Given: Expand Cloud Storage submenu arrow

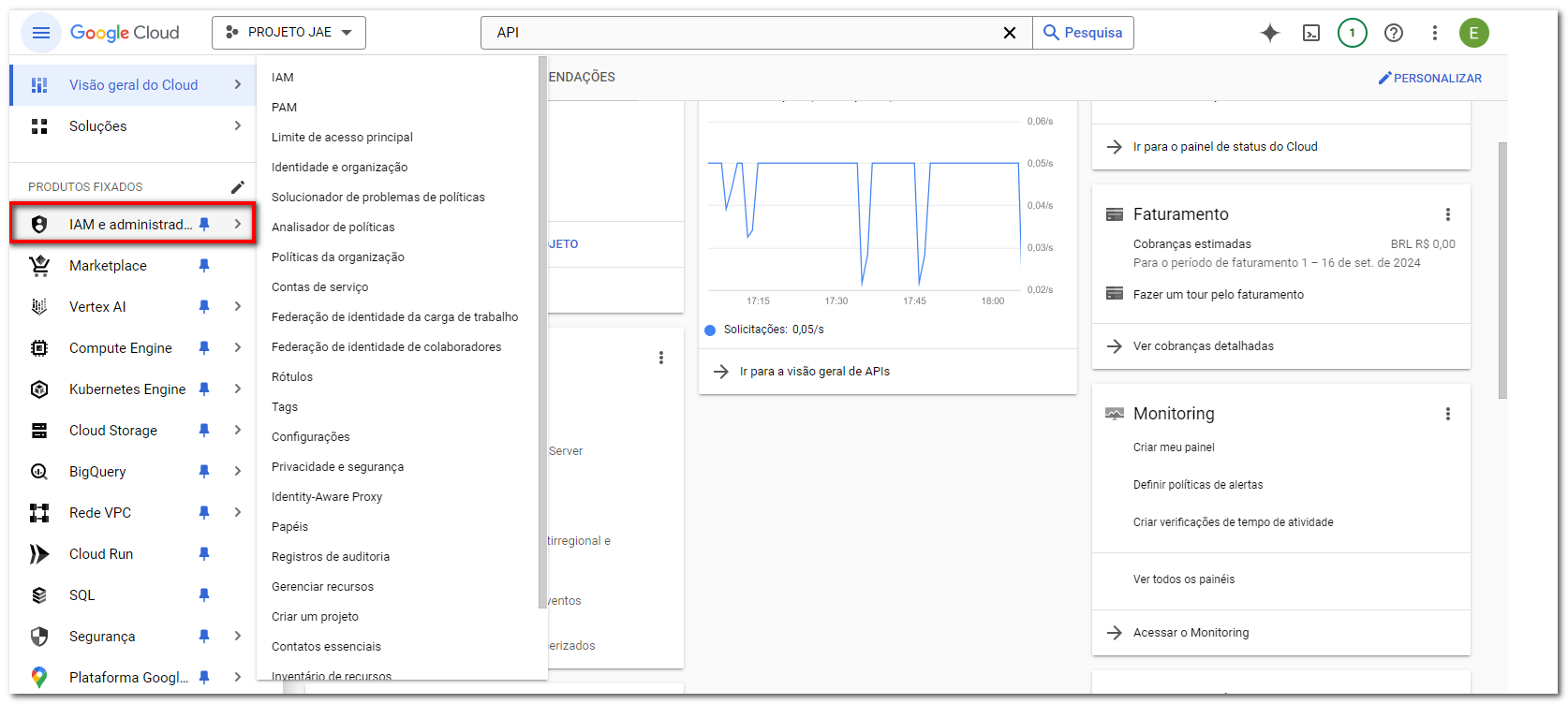Looking at the screenshot, I should (238, 431).
